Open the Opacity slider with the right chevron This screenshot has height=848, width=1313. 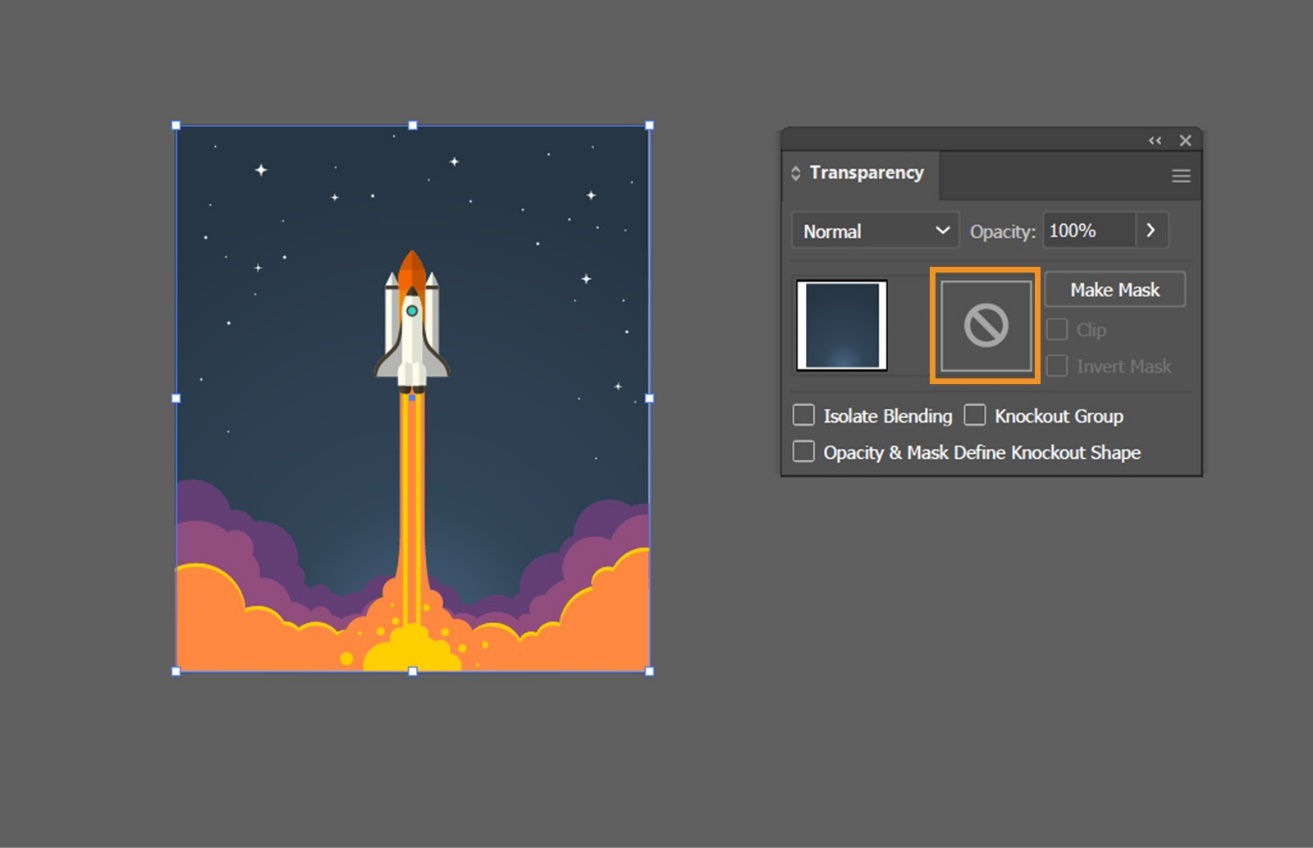tap(1150, 230)
